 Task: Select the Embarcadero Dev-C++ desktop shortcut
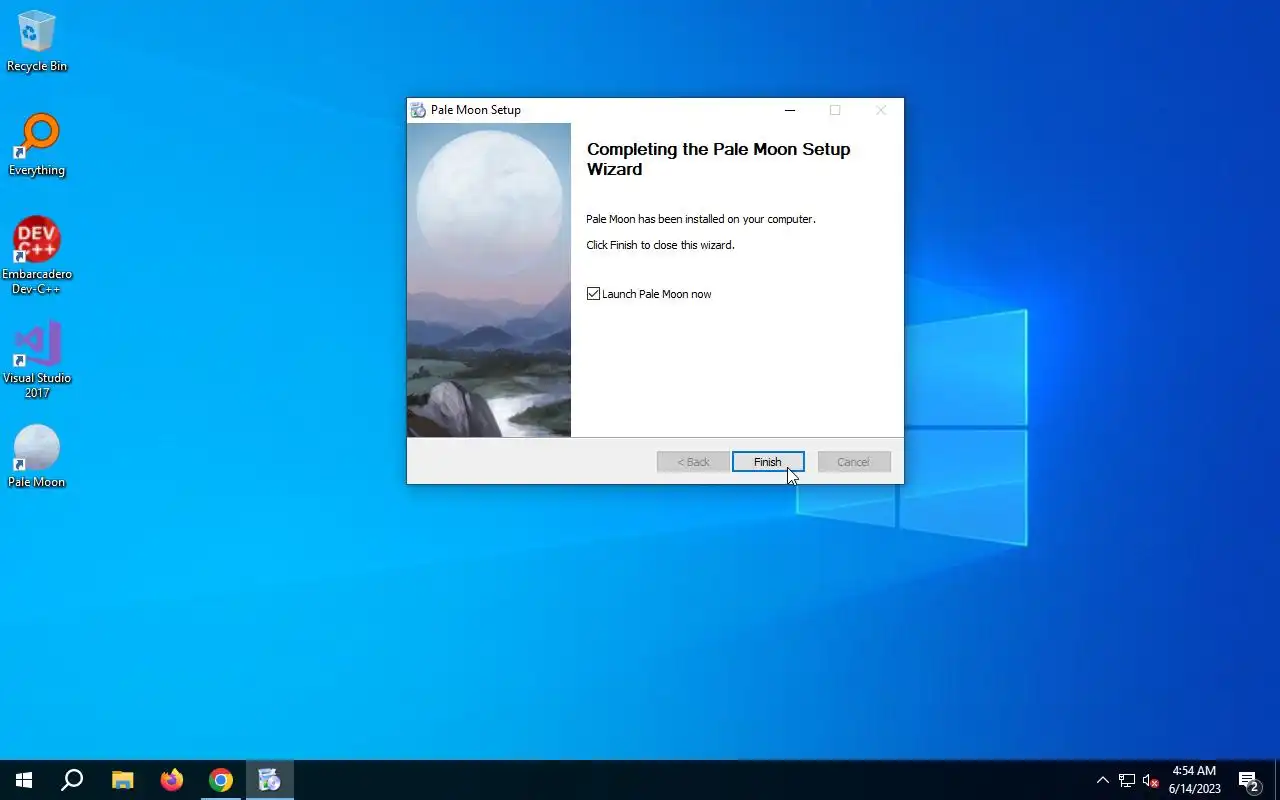pos(37,256)
